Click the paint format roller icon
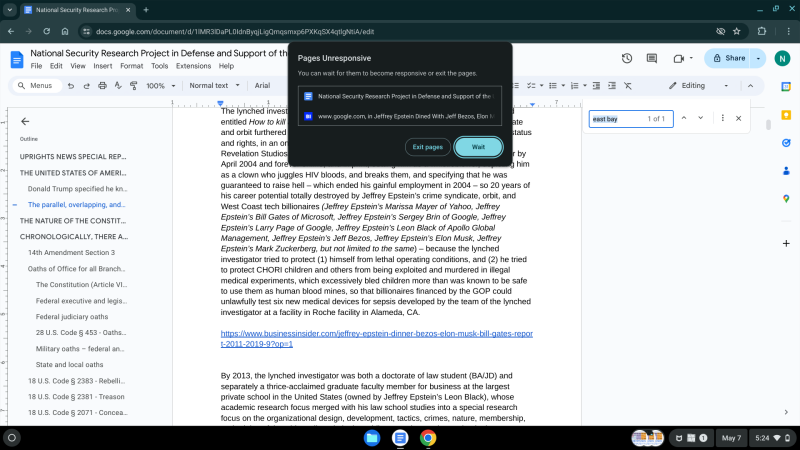Viewport: 800px width, 450px height. point(134,86)
